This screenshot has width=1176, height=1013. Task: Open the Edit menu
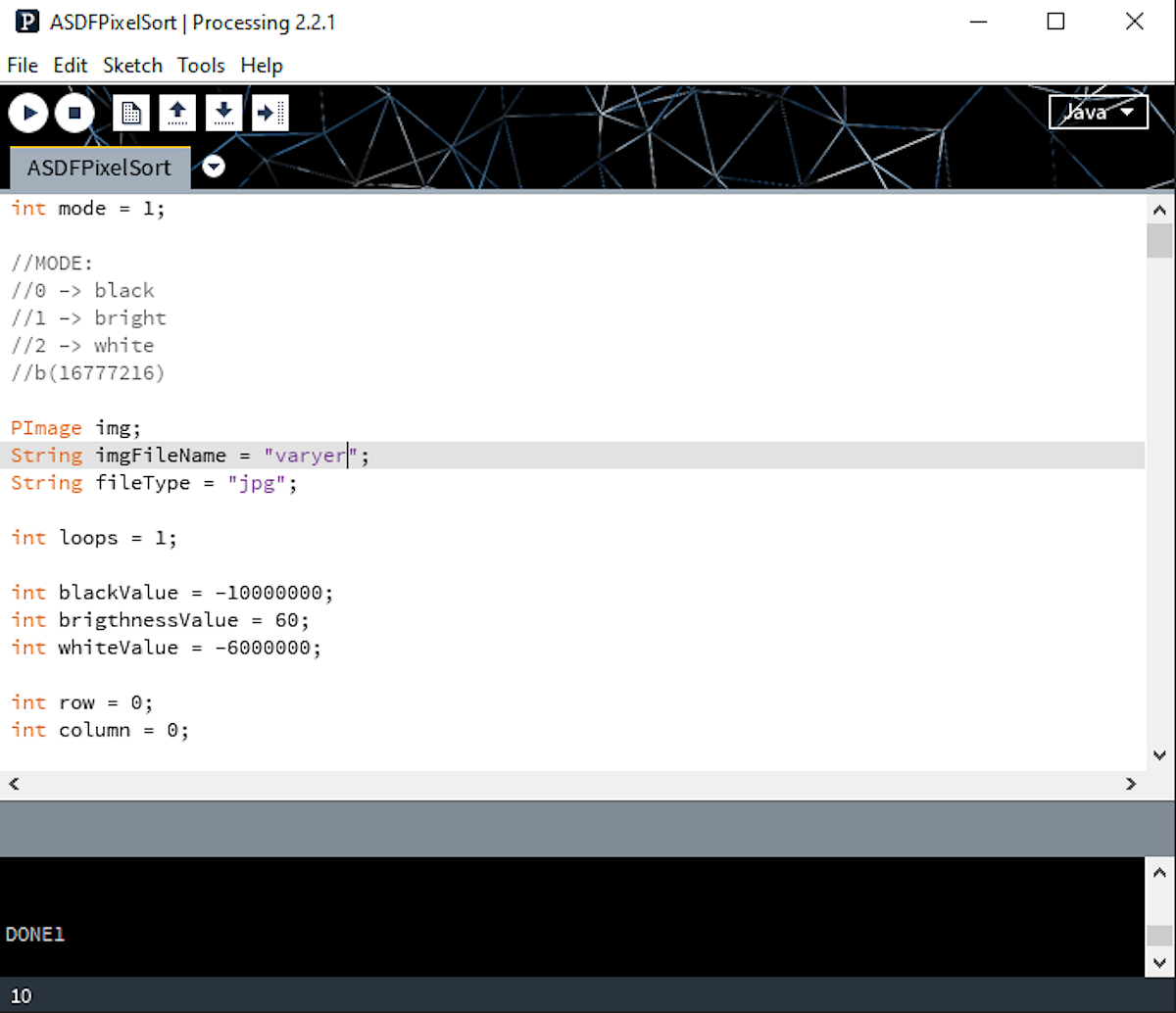coord(71,66)
